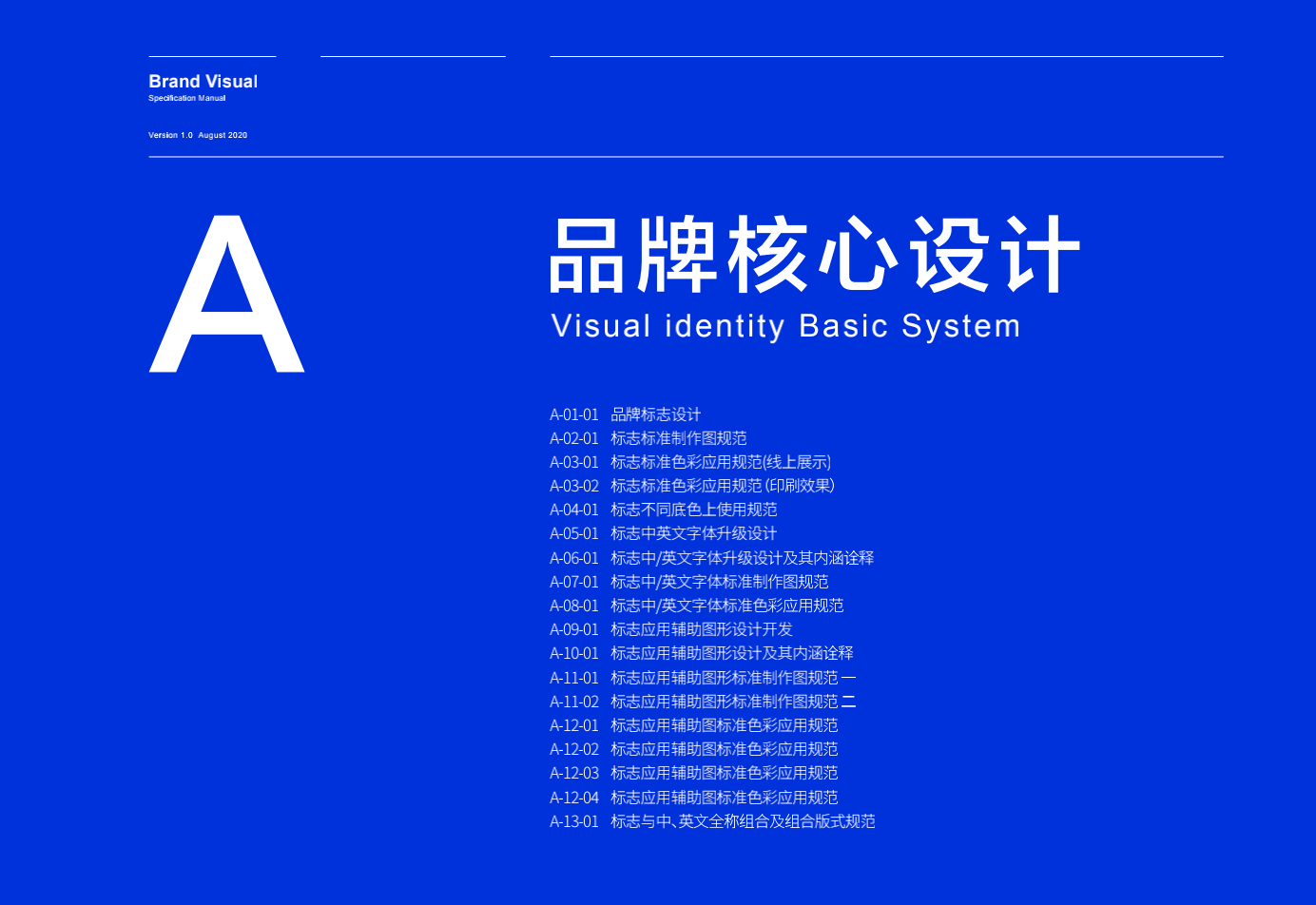Viewport: 1316px width, 905px height.
Task: Open row A-06-01 字体升级设计及其内涵诠释
Action: pyautogui.click(x=712, y=558)
